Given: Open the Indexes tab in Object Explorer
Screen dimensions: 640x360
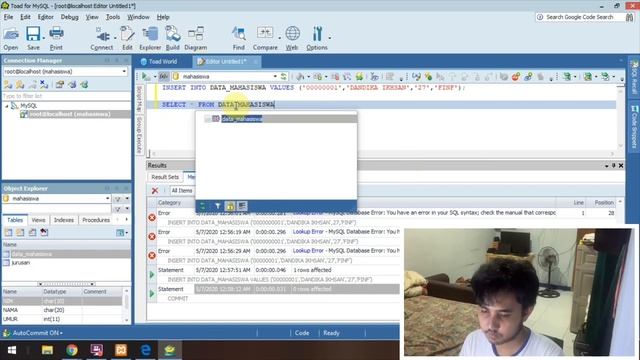Looking at the screenshot, I should click(x=64, y=220).
